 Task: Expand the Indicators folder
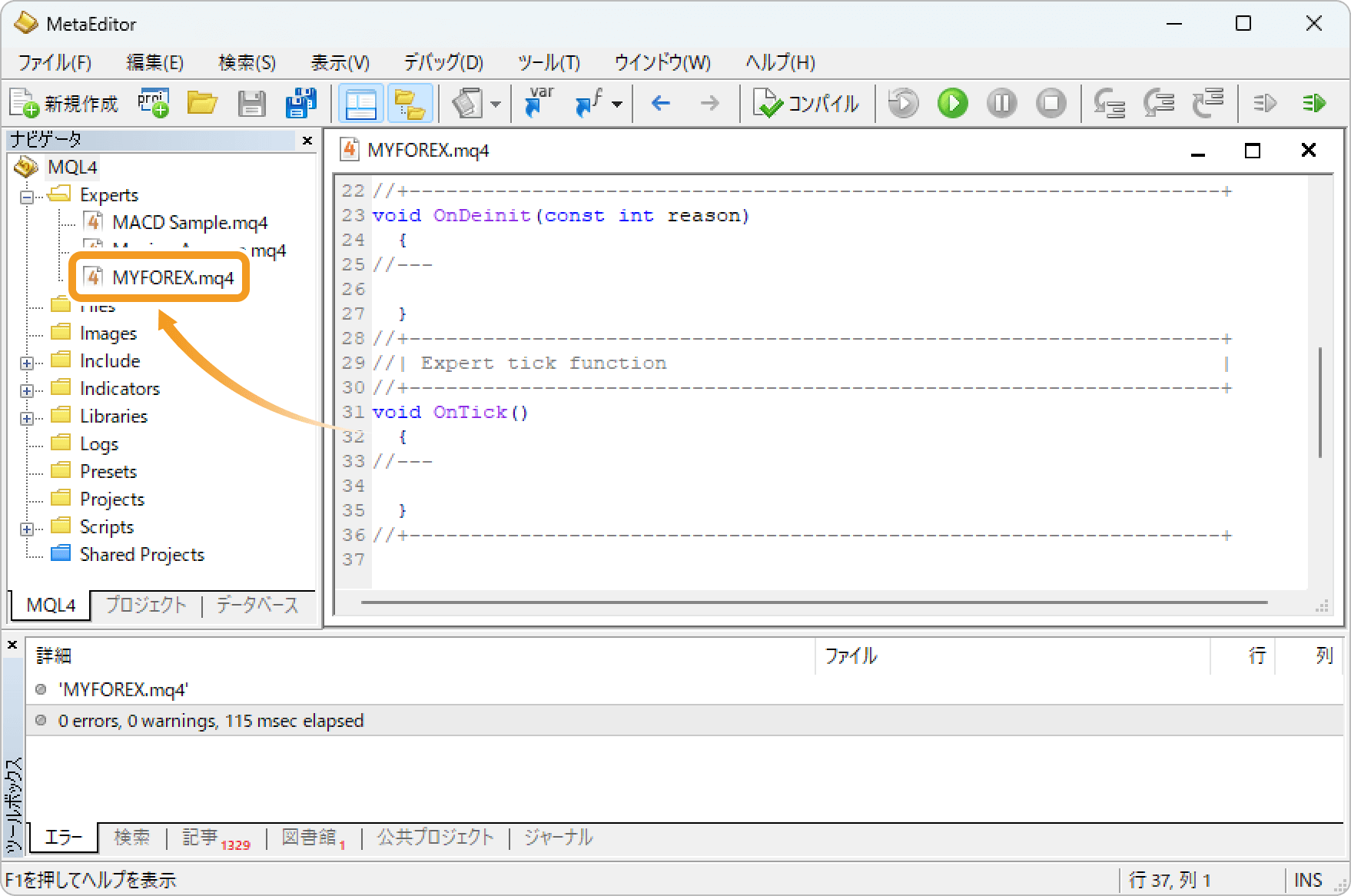27,390
